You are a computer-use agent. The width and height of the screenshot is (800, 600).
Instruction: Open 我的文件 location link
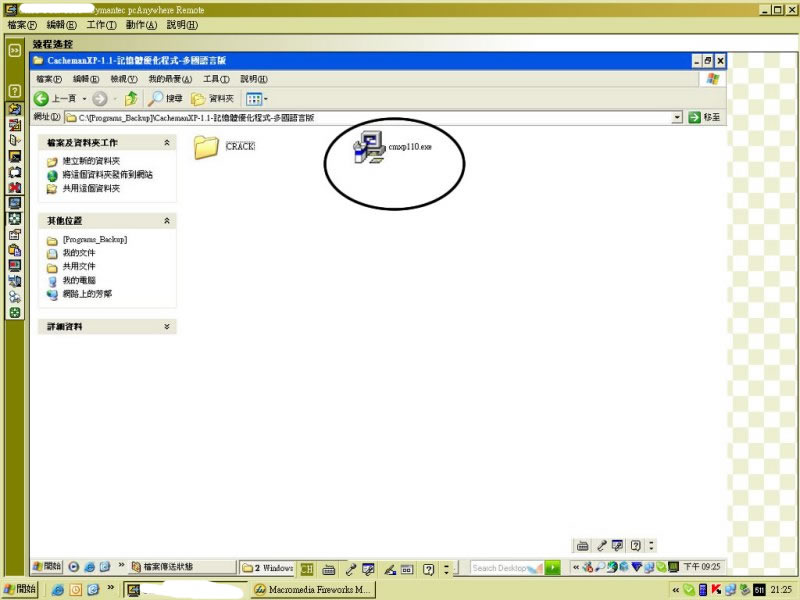click(x=79, y=253)
